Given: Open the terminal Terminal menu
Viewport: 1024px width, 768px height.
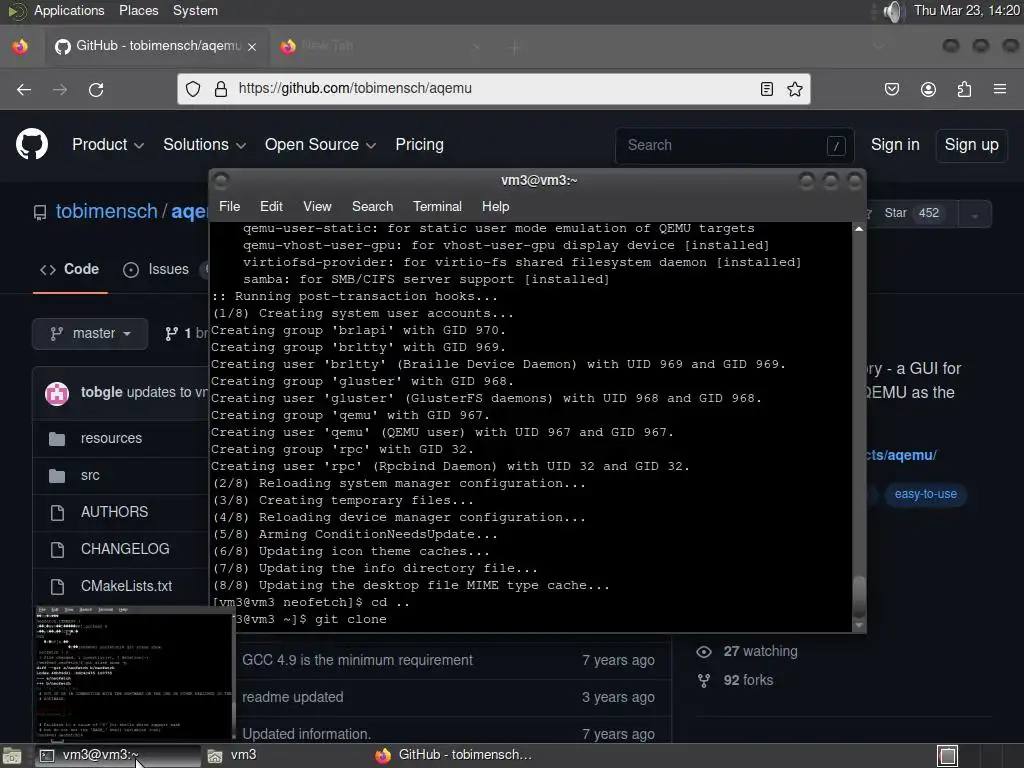Looking at the screenshot, I should coord(437,206).
